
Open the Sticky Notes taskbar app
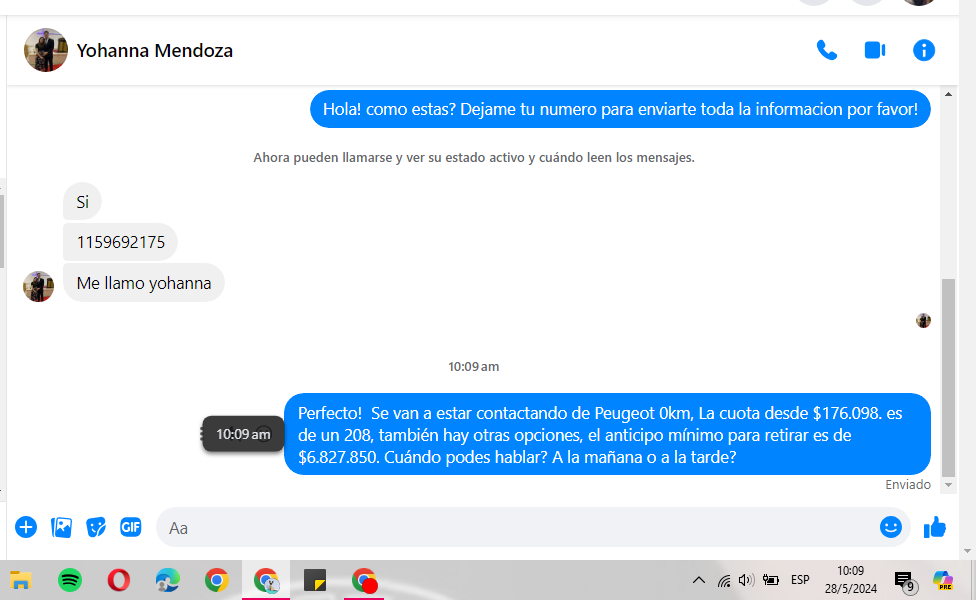point(315,581)
